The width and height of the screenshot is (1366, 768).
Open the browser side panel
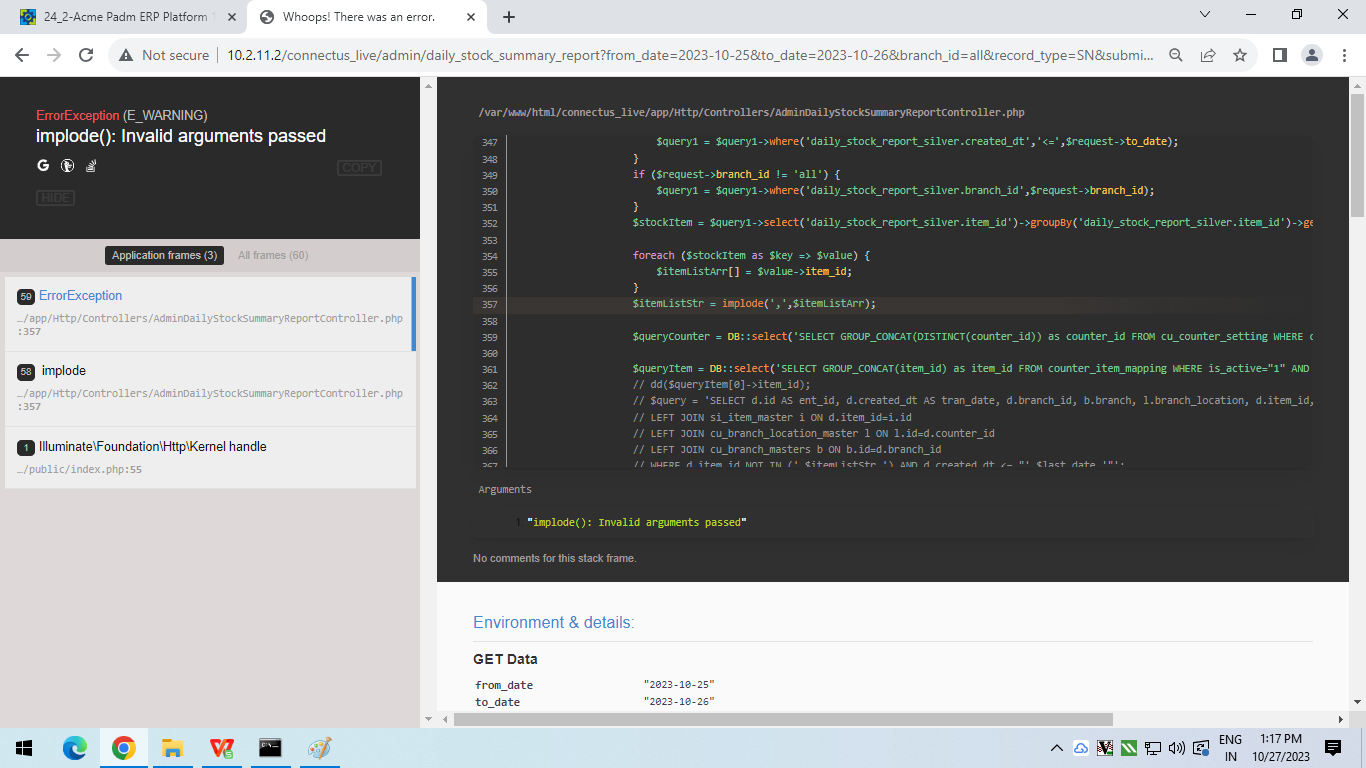click(x=1279, y=55)
